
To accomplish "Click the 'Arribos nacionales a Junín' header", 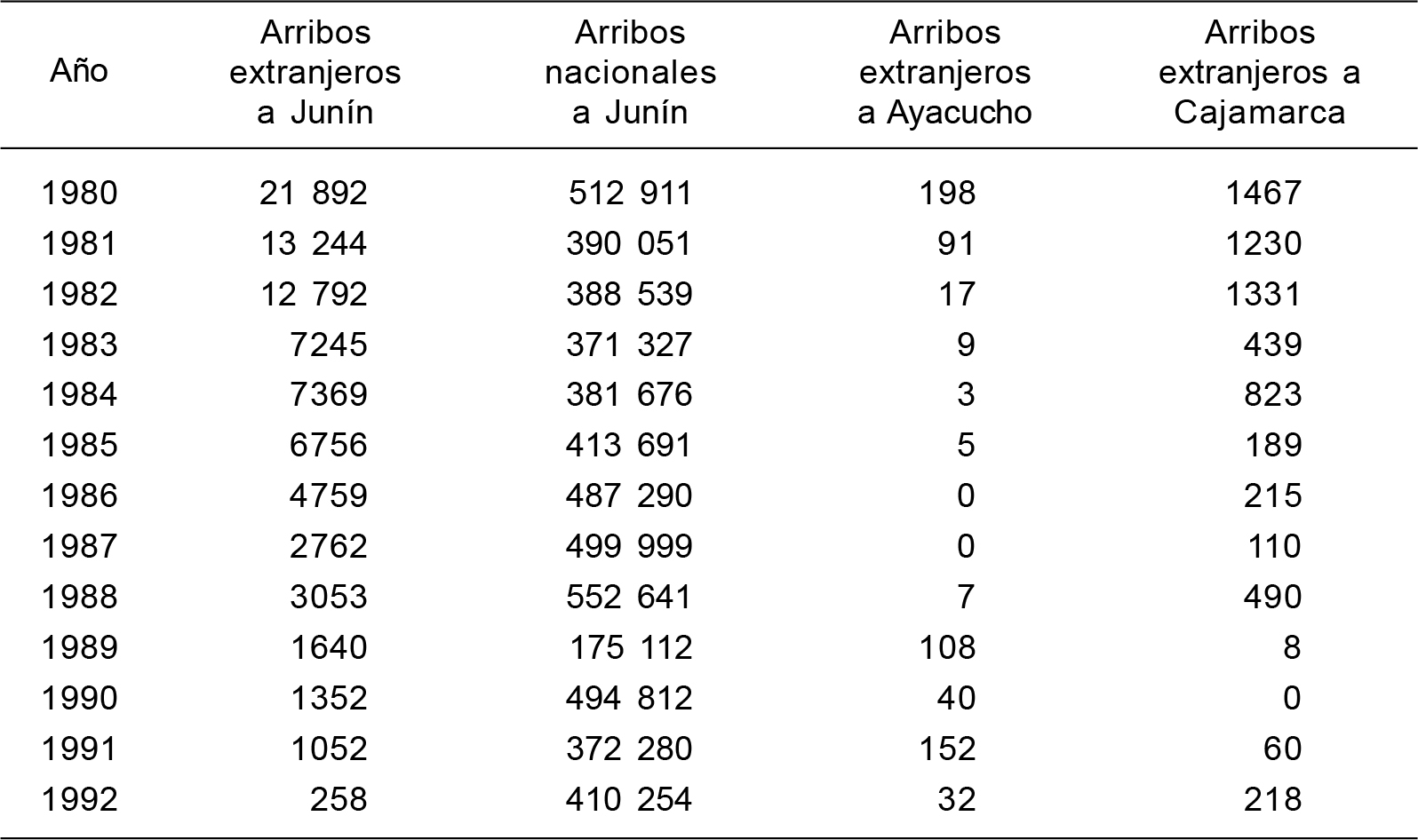I will (x=630, y=72).
